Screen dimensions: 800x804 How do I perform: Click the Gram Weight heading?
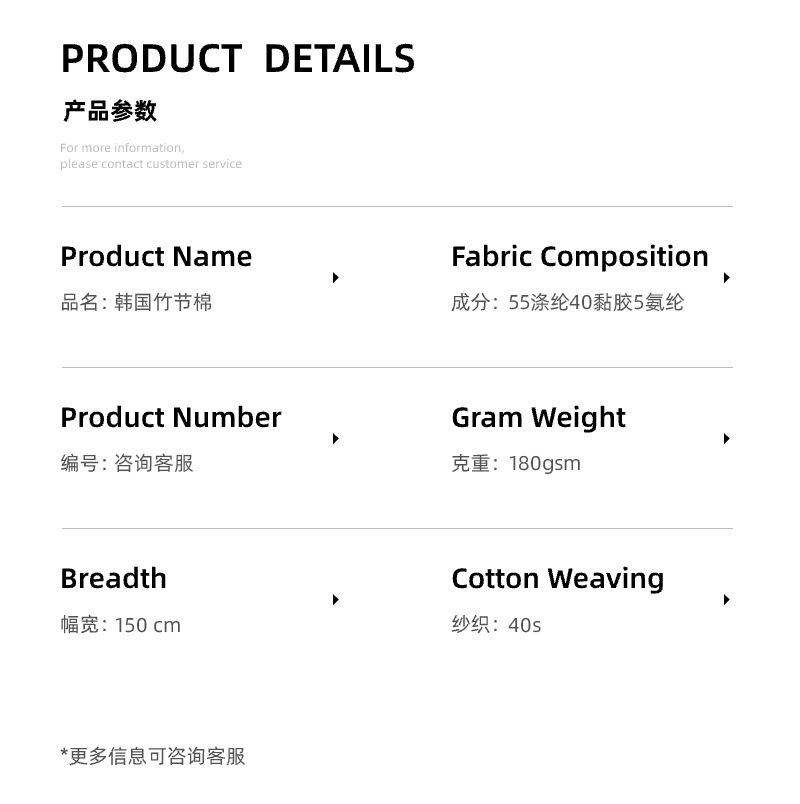coord(538,418)
